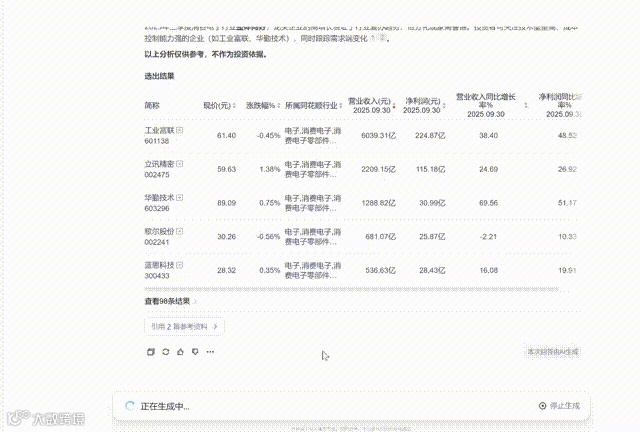The image size is (640, 432).
Task: Click revenue value 536.63亿
Action: (x=380, y=270)
